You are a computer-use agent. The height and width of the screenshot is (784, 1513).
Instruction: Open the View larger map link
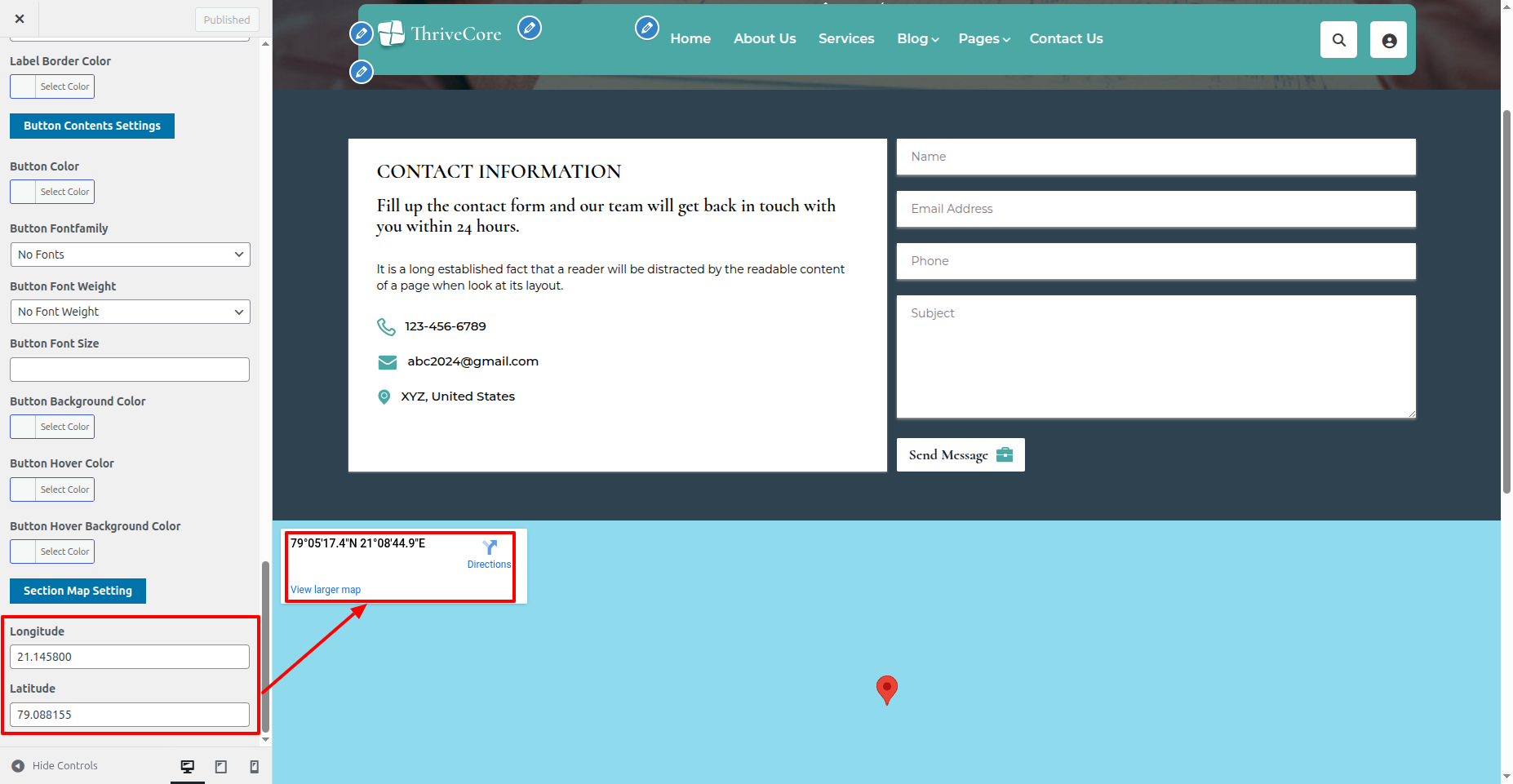(x=326, y=590)
